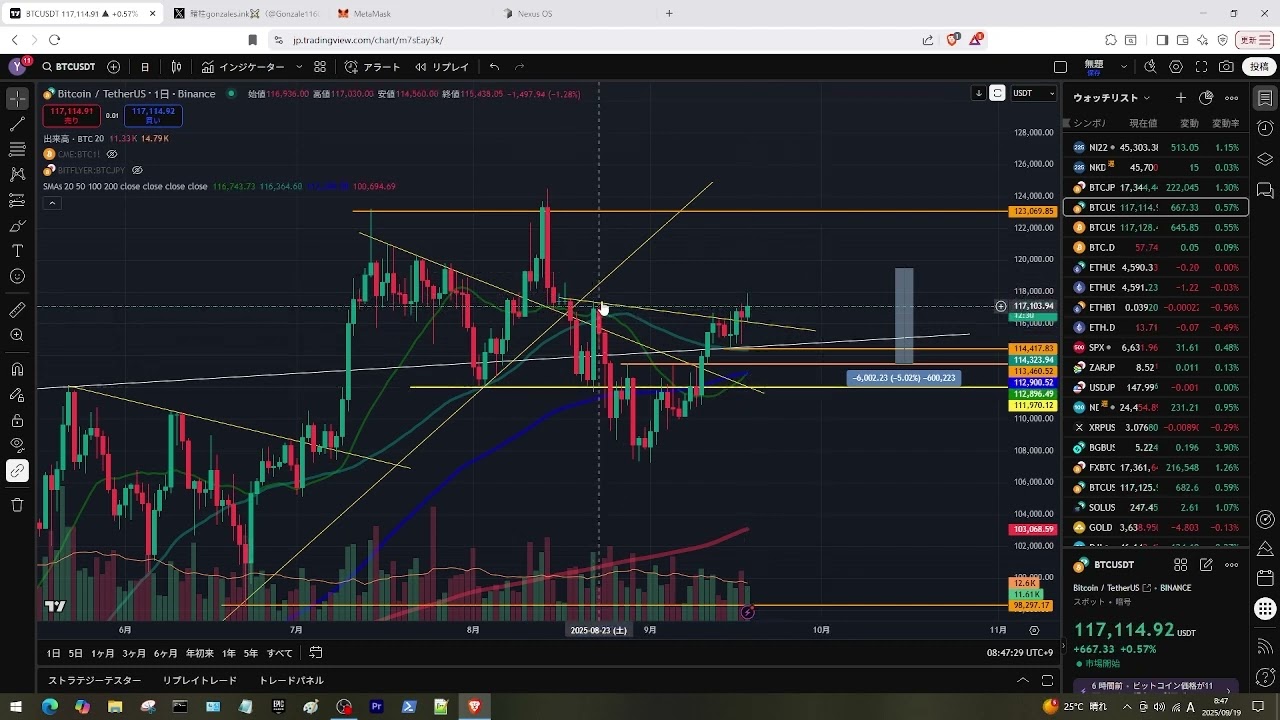
Task: Click the trash icon to remove drawings
Action: pos(17,505)
